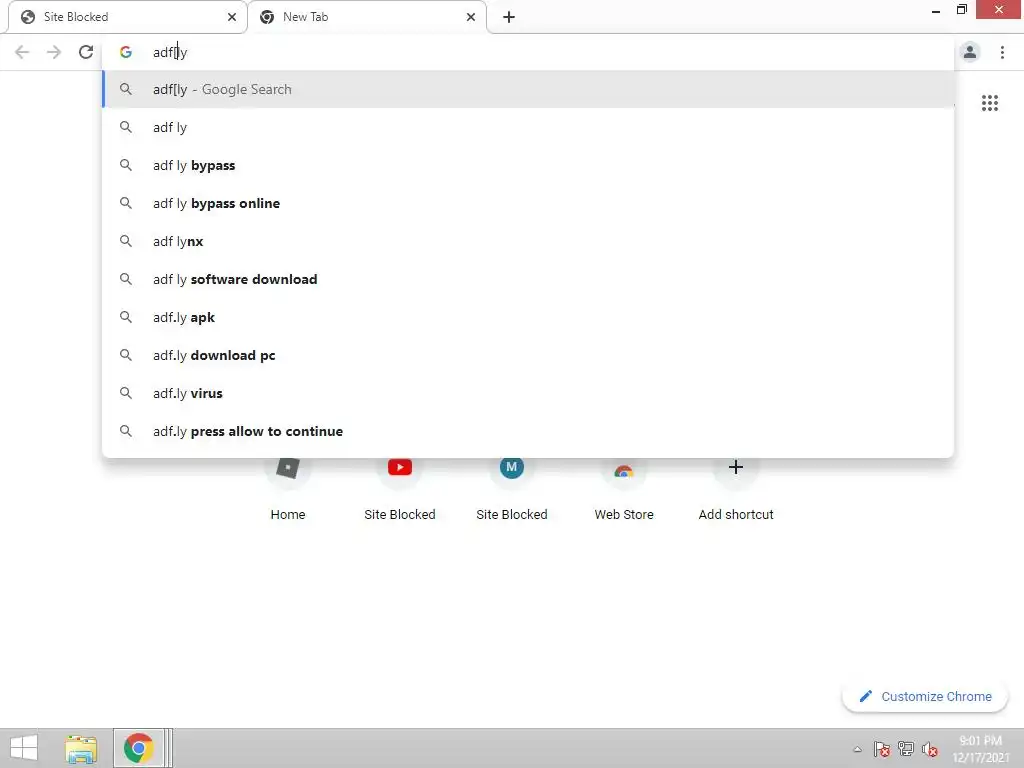This screenshot has height=768, width=1024.
Task: Pick 'adf.ly virus' suggestion
Action: pos(528,393)
